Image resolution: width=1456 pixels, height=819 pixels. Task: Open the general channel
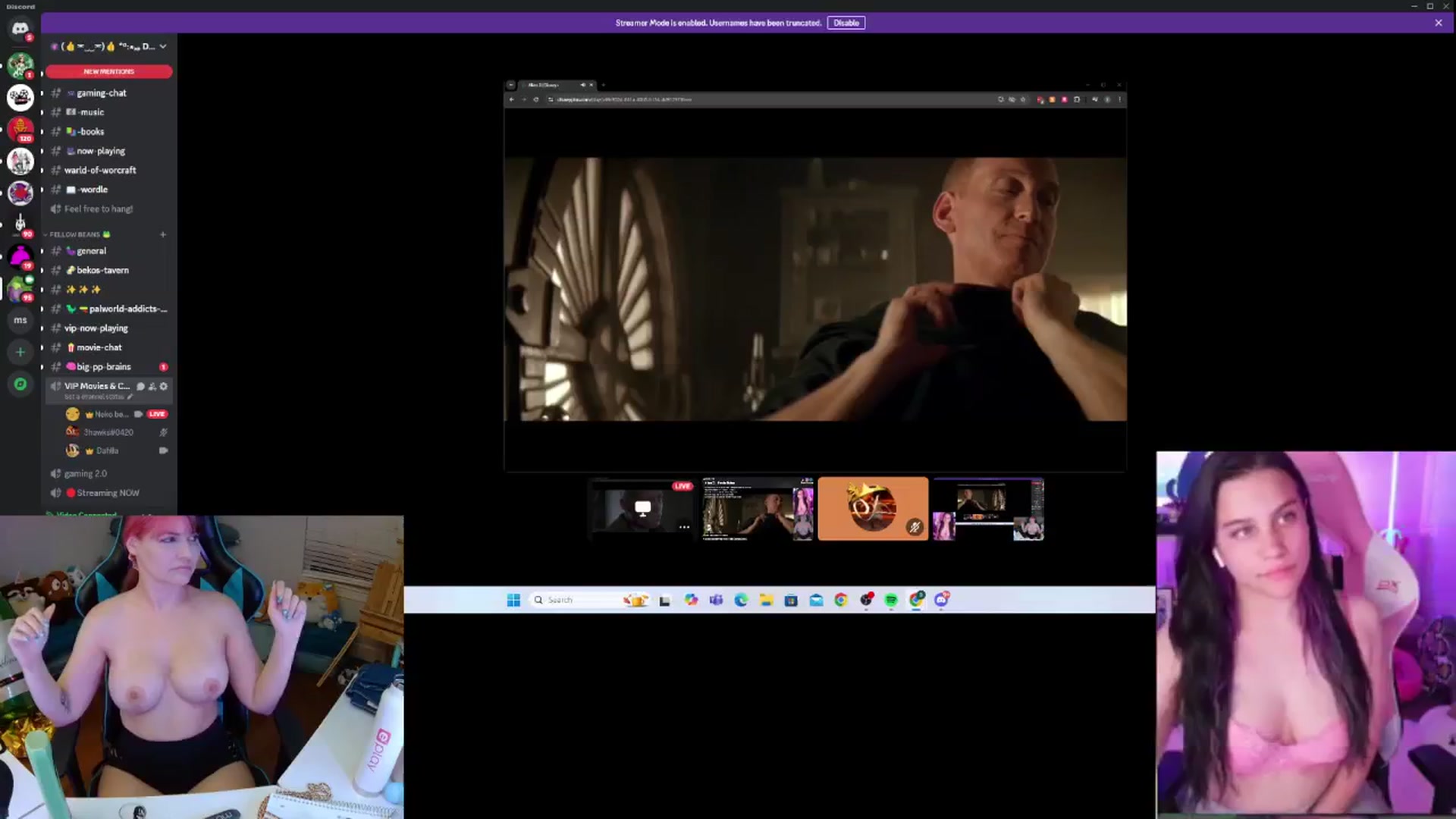tap(109, 251)
